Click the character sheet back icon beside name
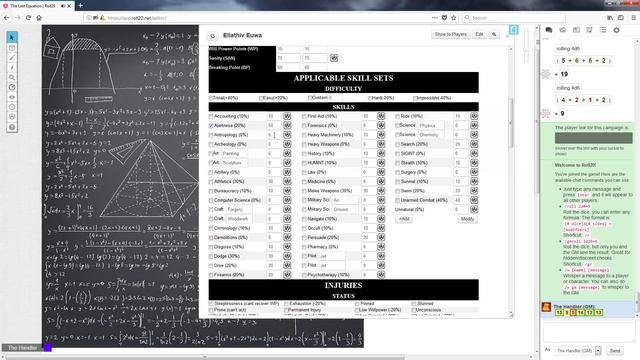Viewport: 640px width, 360px height. coord(213,36)
